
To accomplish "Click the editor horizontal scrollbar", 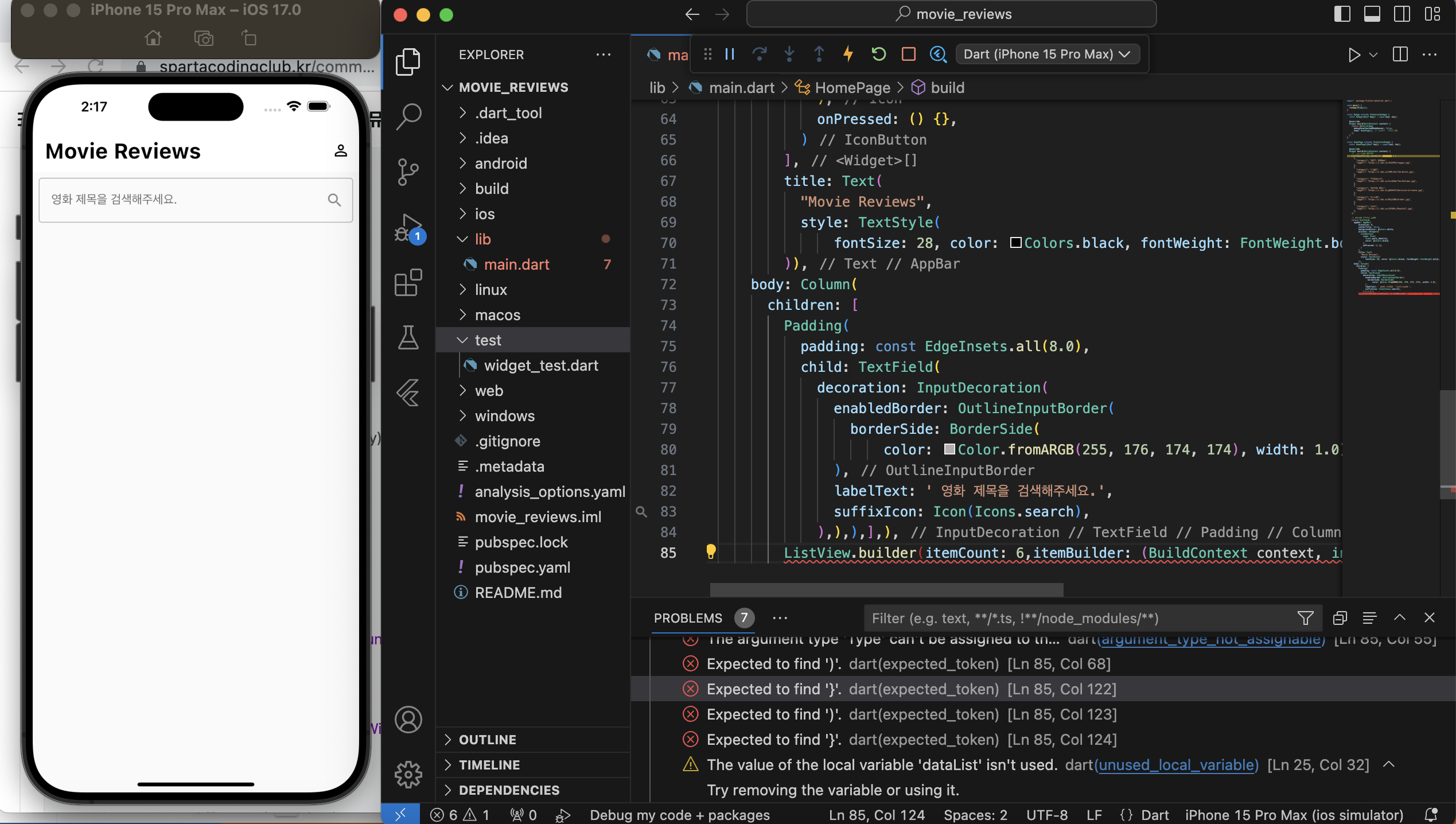I will pos(886,589).
